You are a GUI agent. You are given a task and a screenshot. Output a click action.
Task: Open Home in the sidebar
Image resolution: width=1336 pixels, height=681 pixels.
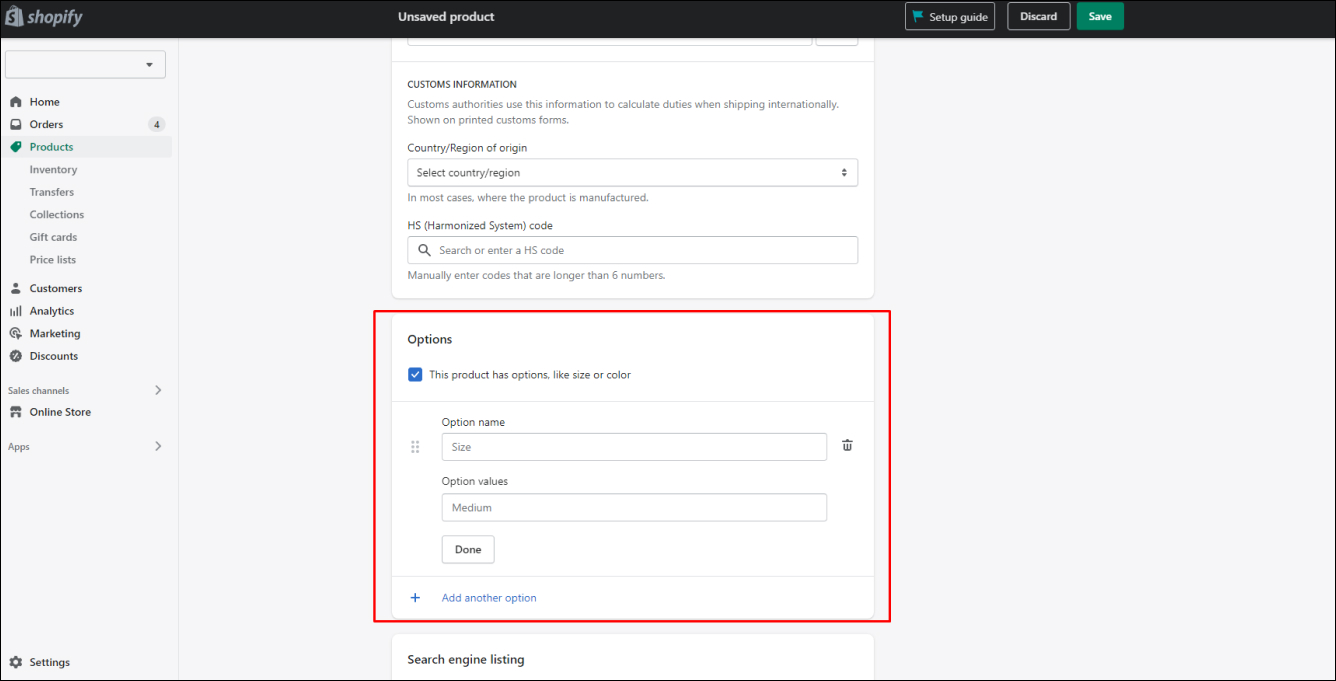click(45, 102)
